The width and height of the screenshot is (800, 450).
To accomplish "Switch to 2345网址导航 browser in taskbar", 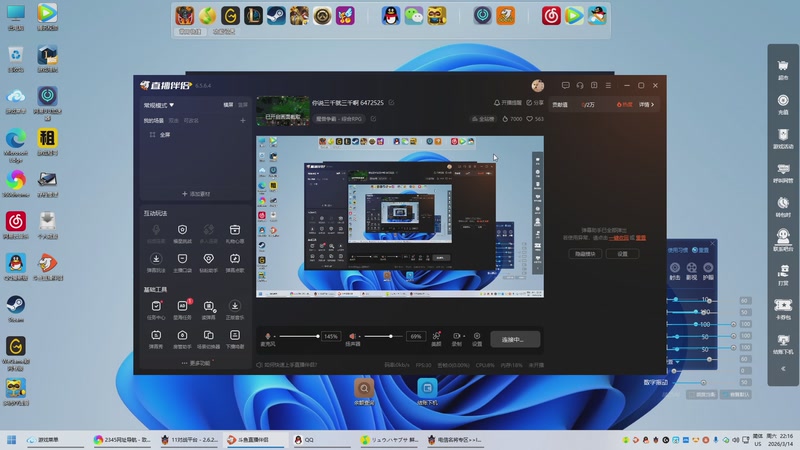I will tap(121, 440).
